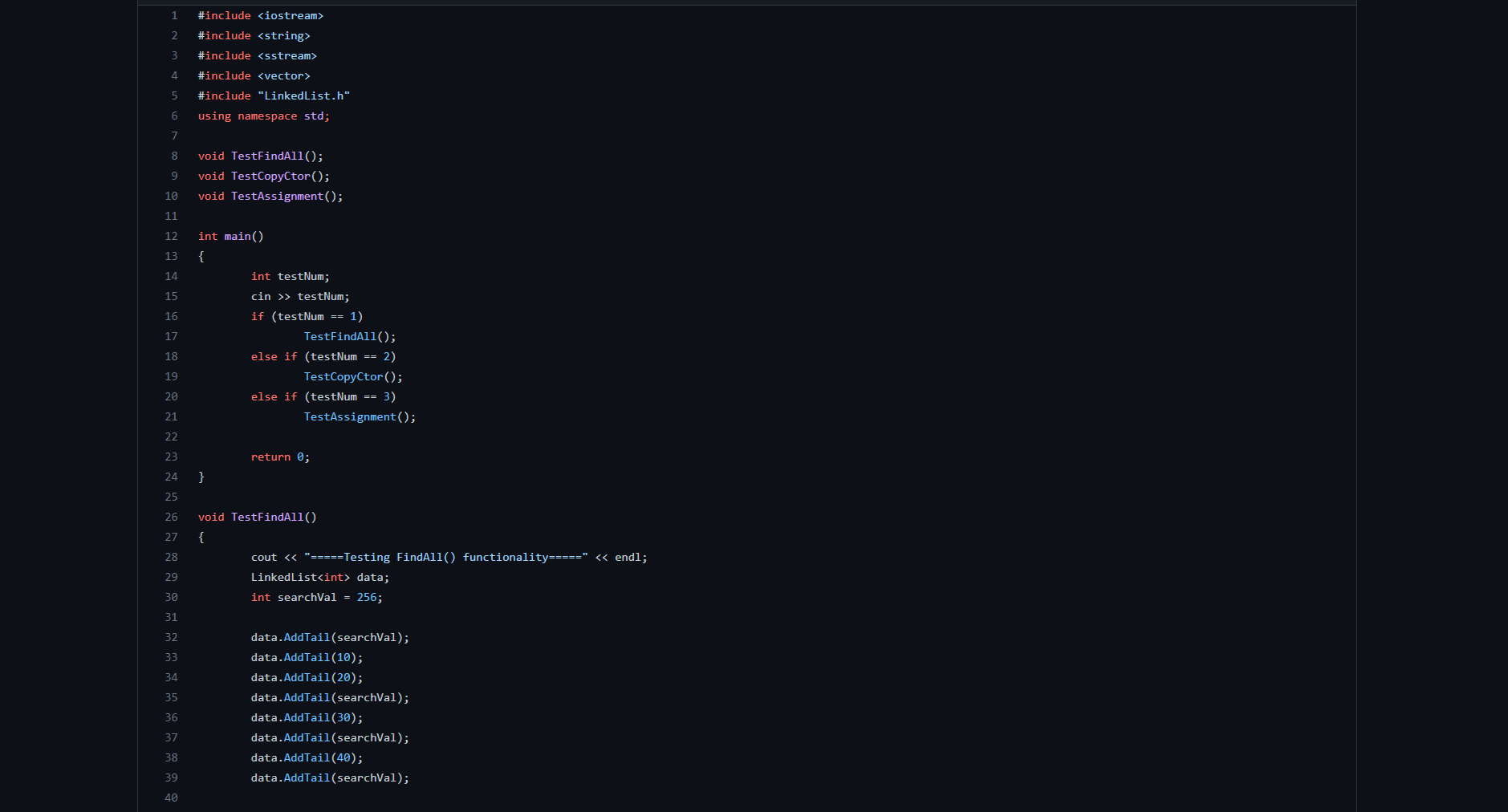
Task: Click data.AddTail(searchVal) on line 37
Action: [x=330, y=737]
